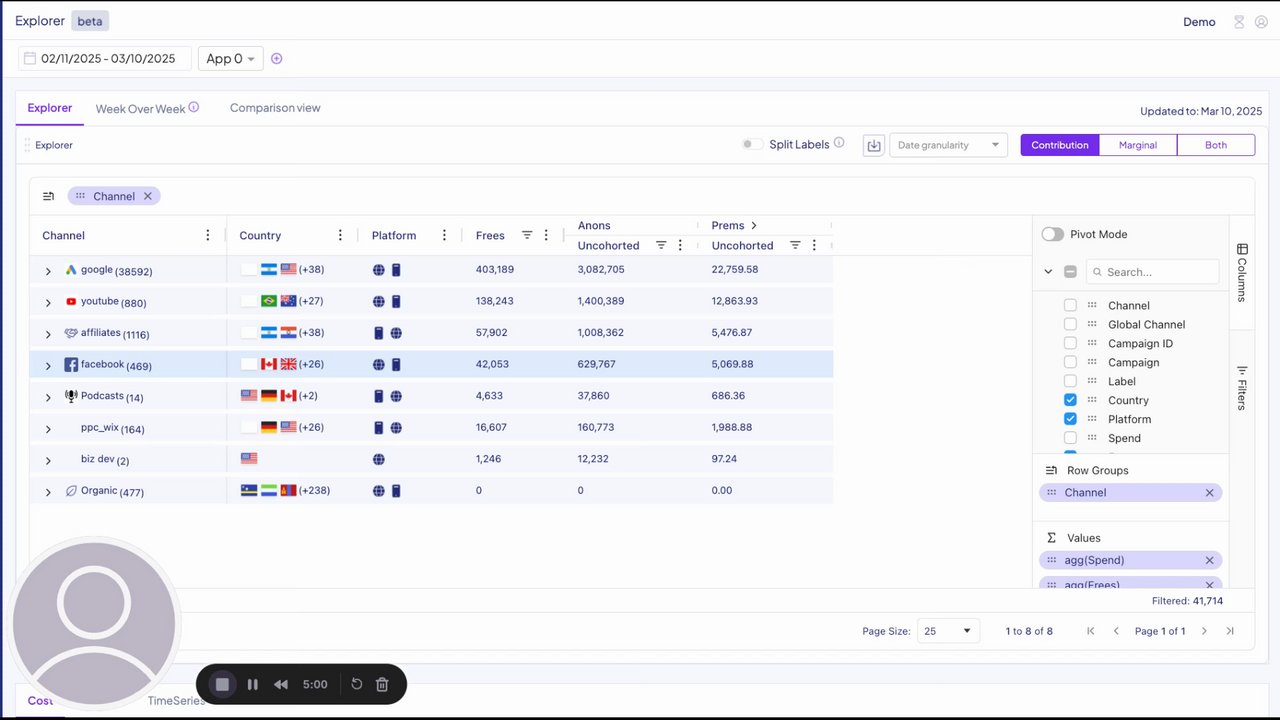Expand the ppc_wix channel row
The width and height of the screenshot is (1280, 720).
coord(48,429)
